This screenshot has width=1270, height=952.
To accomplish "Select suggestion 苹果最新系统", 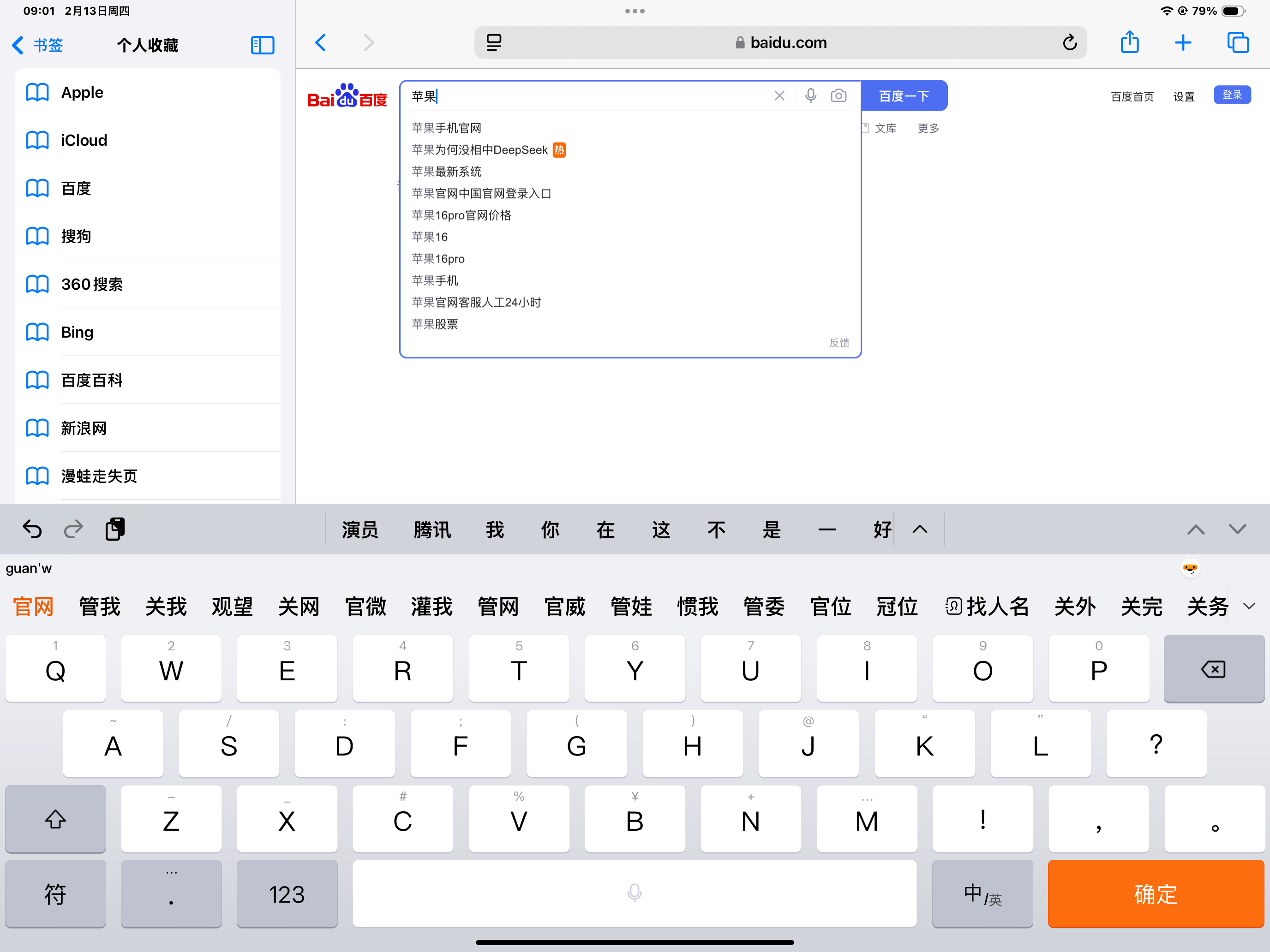I will tap(447, 172).
